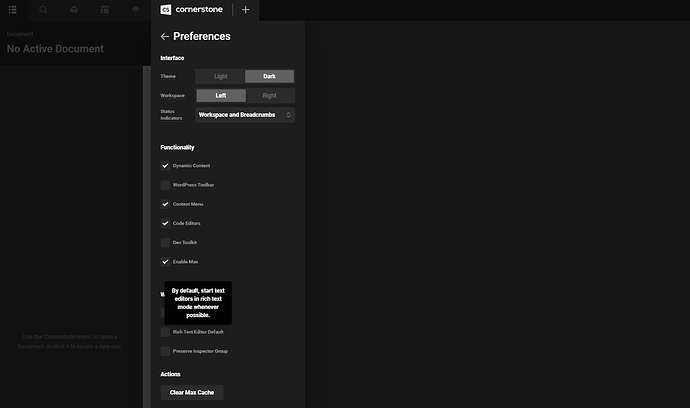Toggle the Code Editors checkbox
The width and height of the screenshot is (690, 408).
coord(165,223)
